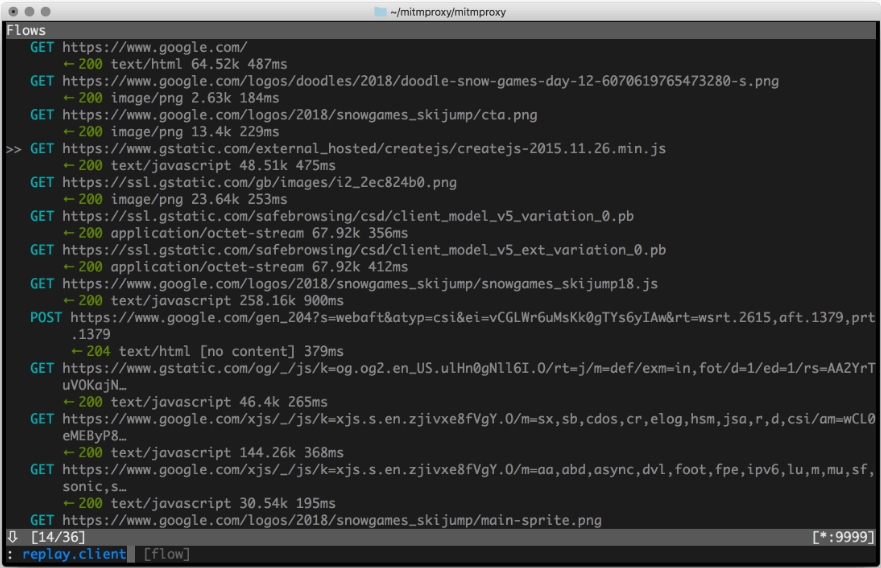
Task: Click the Flows header tab
Action: 26,30
